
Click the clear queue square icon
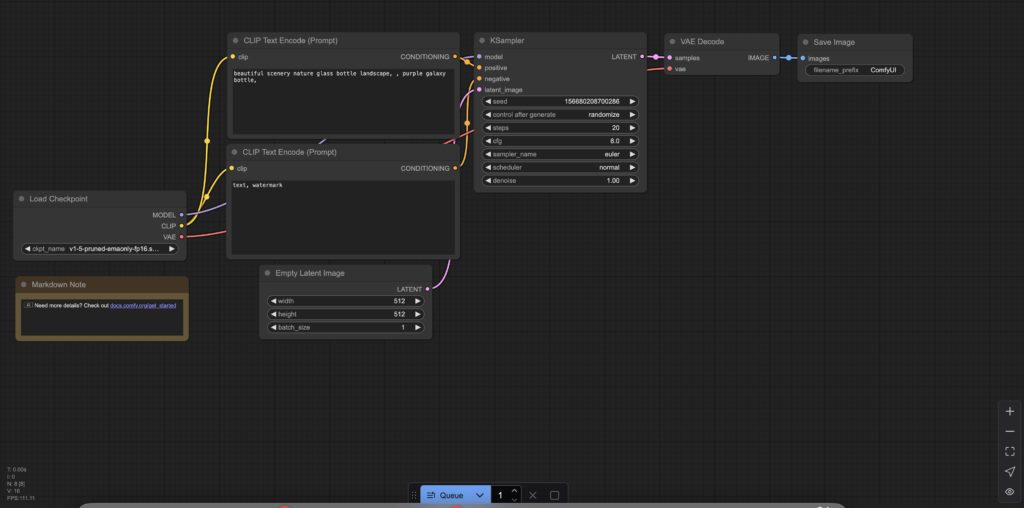click(x=555, y=495)
